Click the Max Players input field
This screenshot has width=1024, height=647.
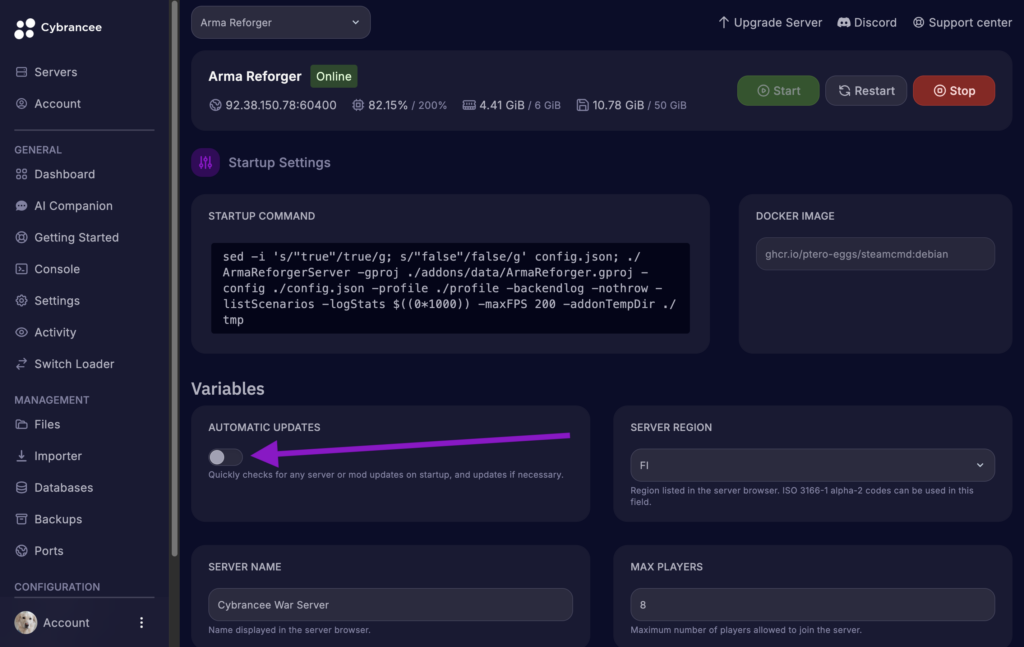tap(812, 605)
